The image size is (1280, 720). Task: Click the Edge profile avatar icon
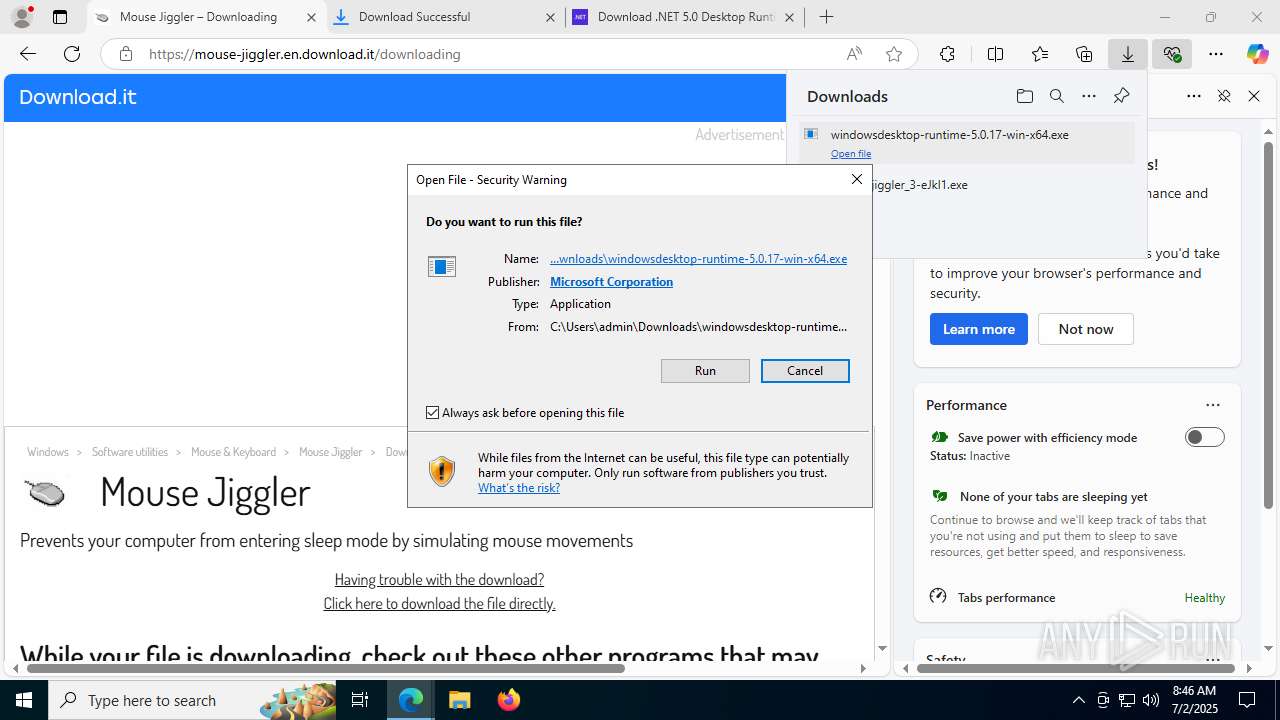pyautogui.click(x=23, y=16)
